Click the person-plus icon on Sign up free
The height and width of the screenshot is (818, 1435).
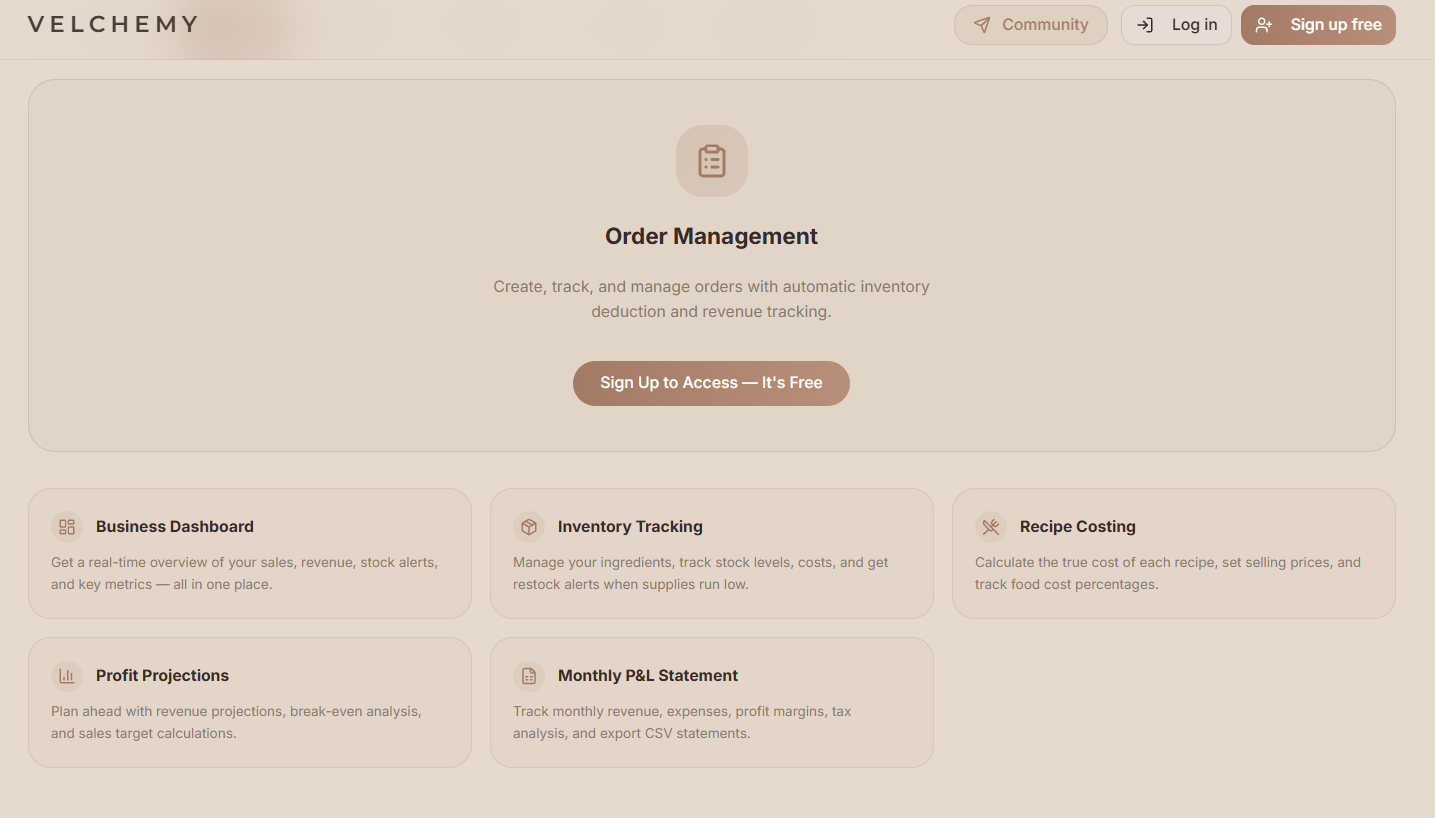tap(1264, 25)
